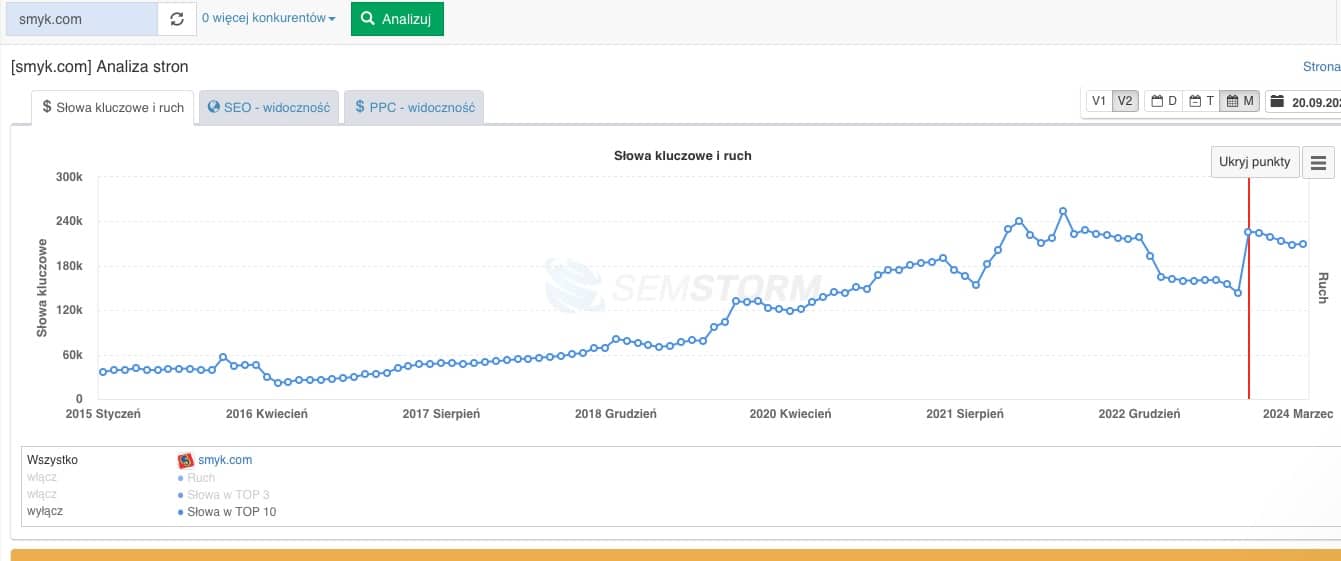
Task: Disable series via 'wyłącz' toggle
Action: point(45,511)
